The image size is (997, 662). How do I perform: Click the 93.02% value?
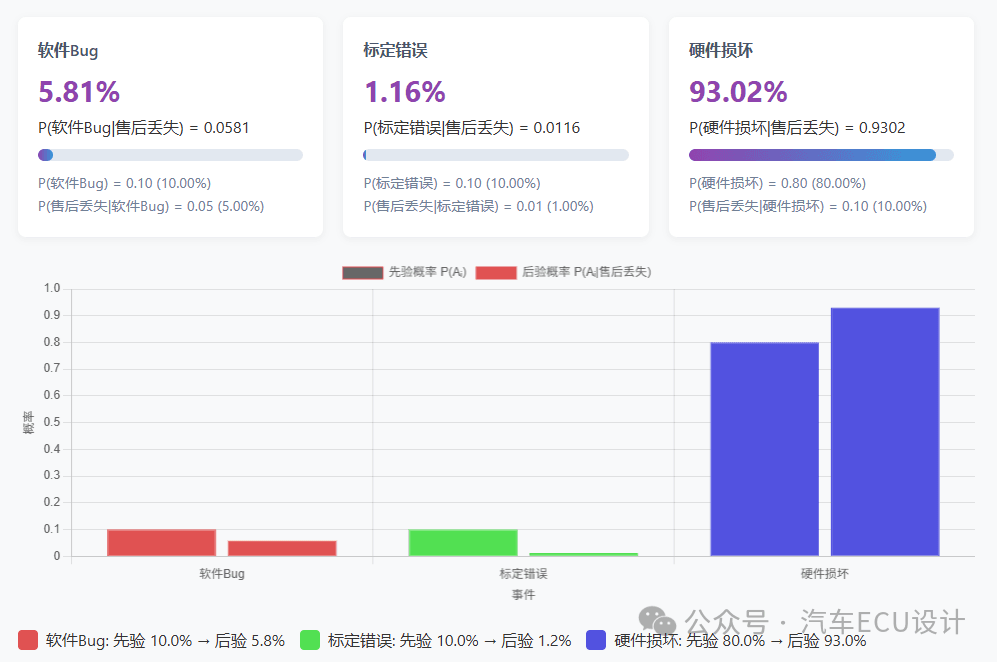click(x=738, y=92)
